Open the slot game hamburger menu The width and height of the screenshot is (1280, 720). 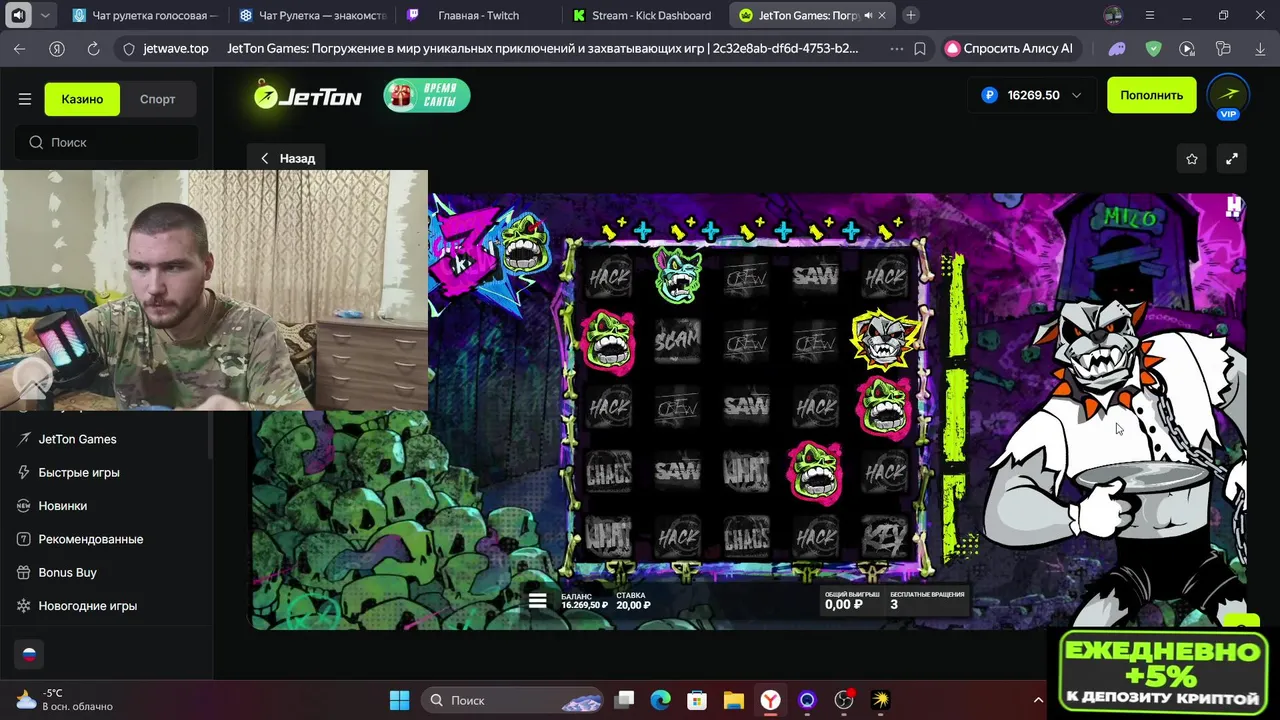pyautogui.click(x=537, y=600)
